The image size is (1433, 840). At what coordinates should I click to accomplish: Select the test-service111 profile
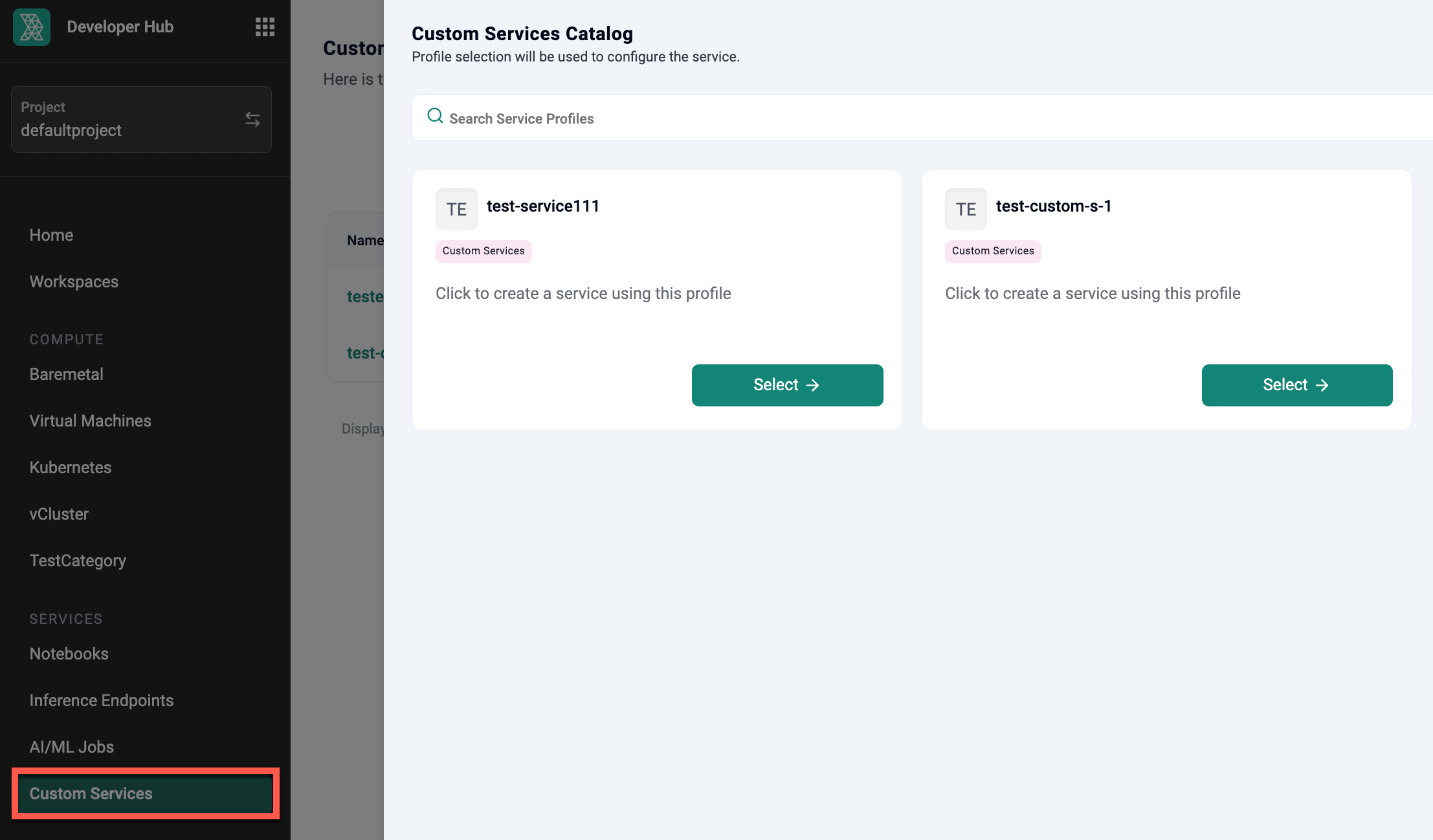click(x=787, y=385)
